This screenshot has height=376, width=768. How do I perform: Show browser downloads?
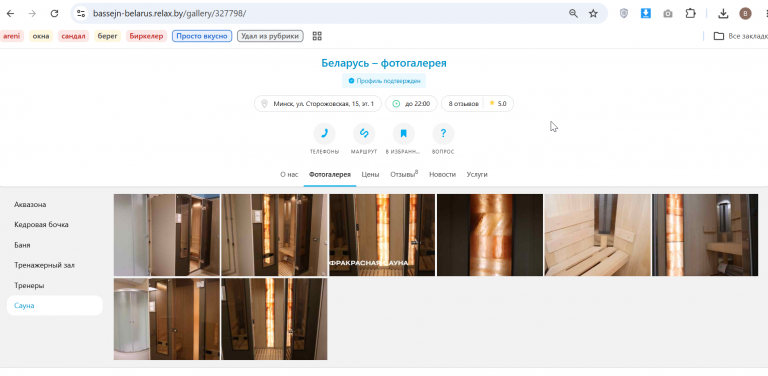click(723, 14)
